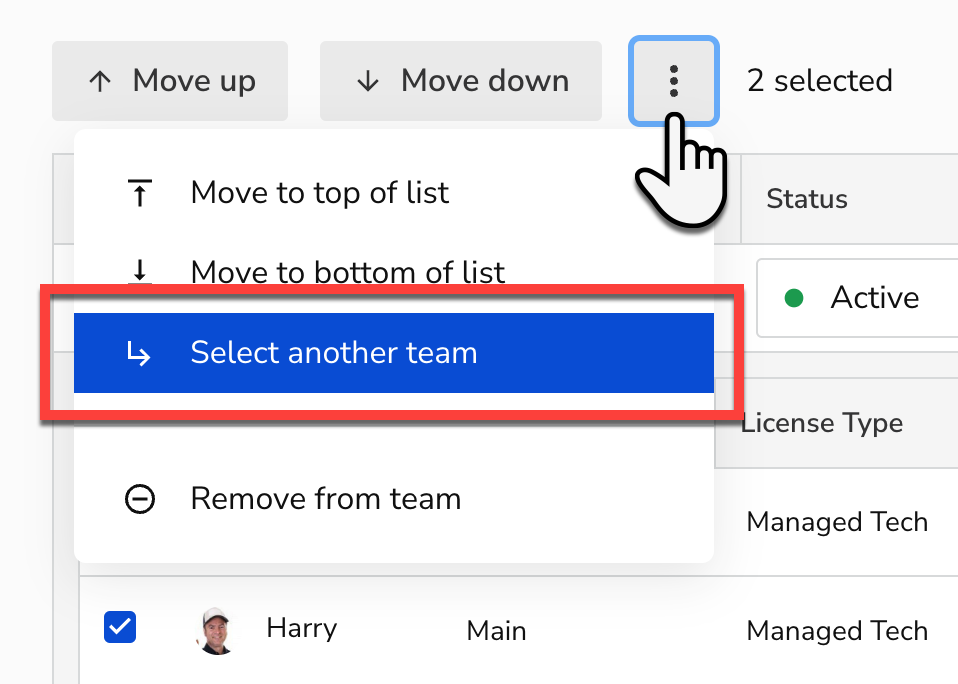
Task: Open the Active status dropdown
Action: pyautogui.click(x=857, y=298)
